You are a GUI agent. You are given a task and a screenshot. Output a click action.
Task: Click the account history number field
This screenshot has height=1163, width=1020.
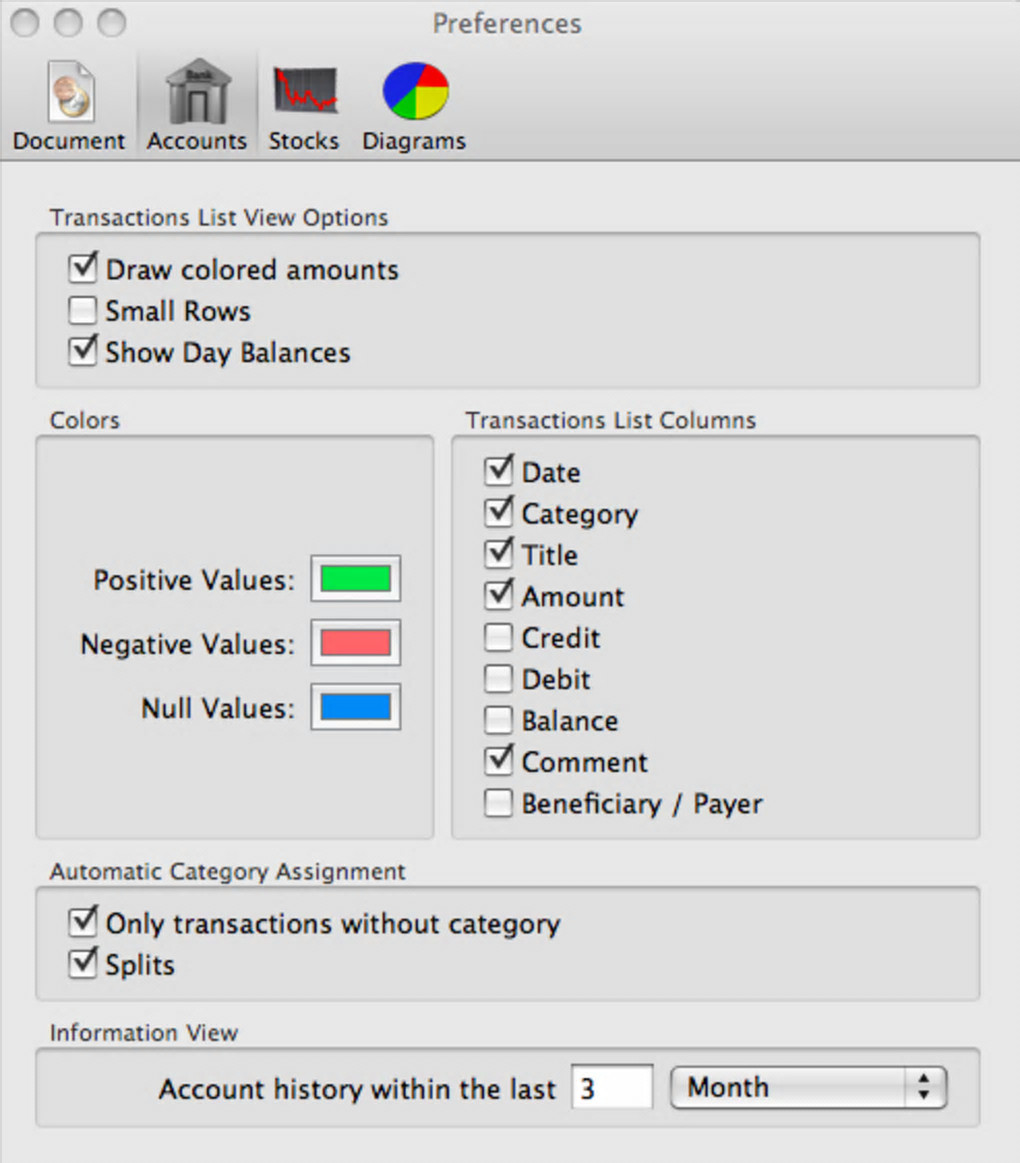tap(612, 1087)
